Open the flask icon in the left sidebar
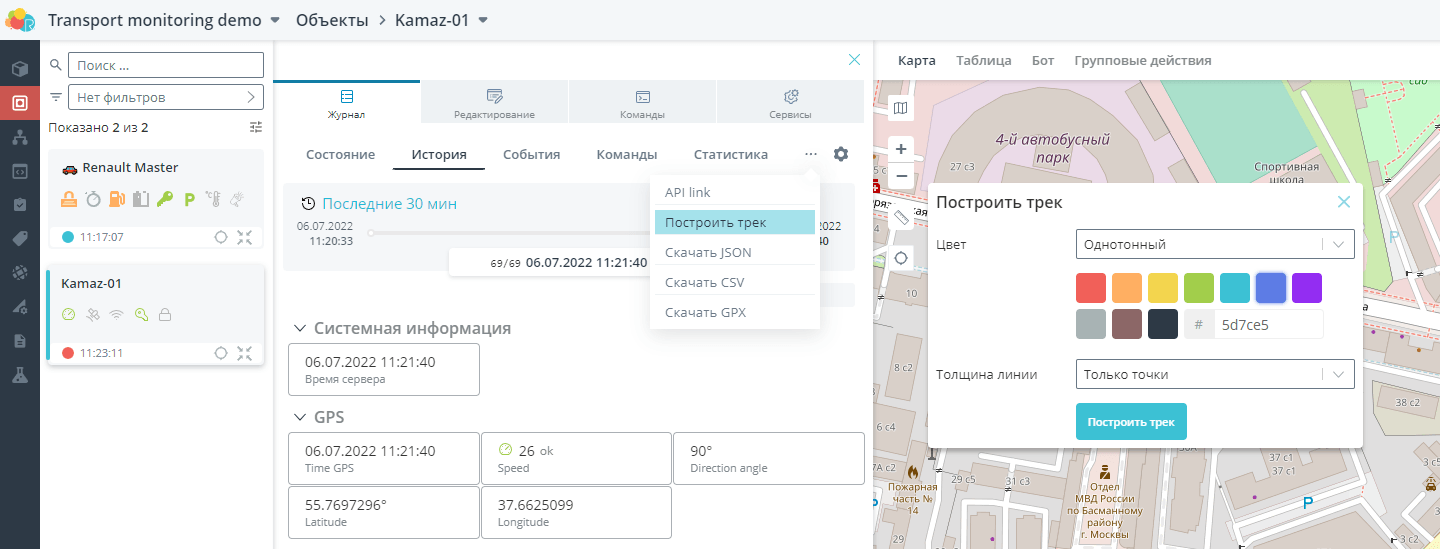 click(x=19, y=375)
